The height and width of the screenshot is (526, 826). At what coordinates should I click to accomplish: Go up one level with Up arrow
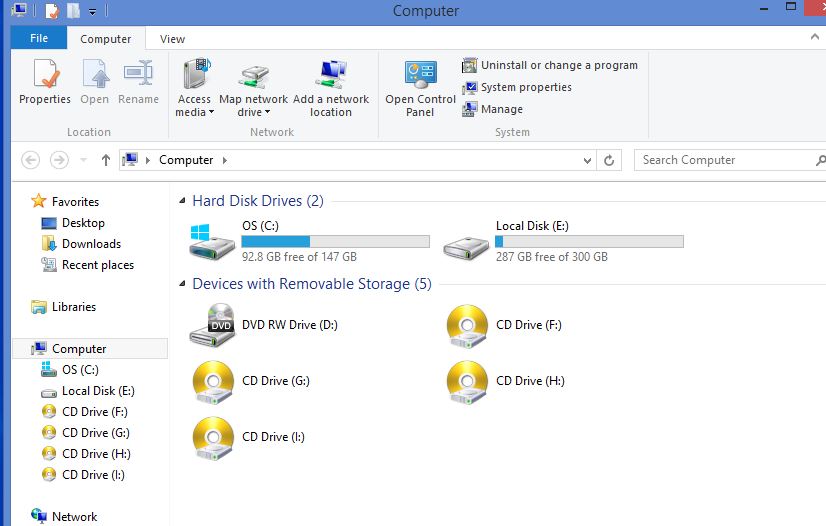pyautogui.click(x=106, y=160)
